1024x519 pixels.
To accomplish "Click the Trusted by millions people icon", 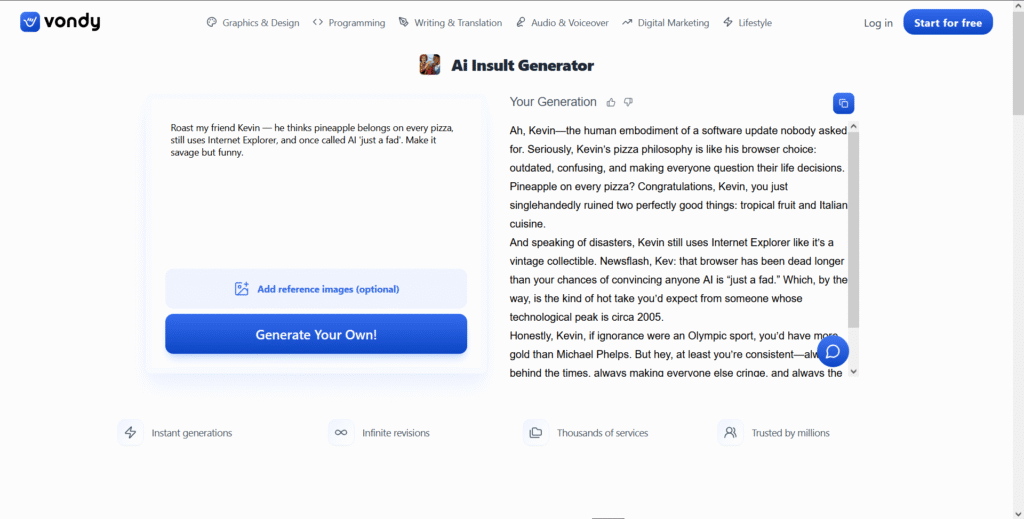I will [730, 432].
